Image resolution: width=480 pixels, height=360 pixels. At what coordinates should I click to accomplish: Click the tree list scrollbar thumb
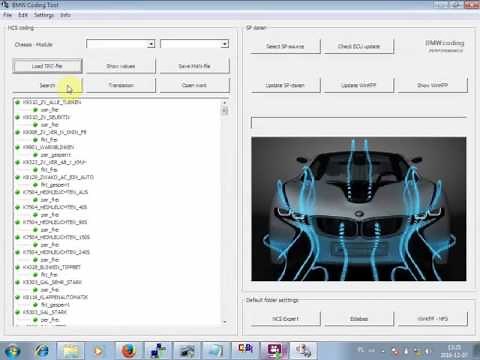point(225,110)
